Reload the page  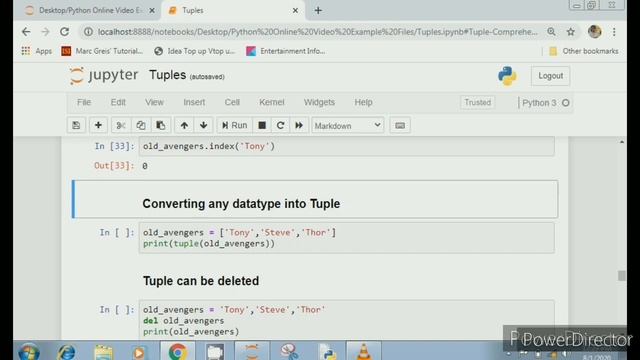coord(64,32)
